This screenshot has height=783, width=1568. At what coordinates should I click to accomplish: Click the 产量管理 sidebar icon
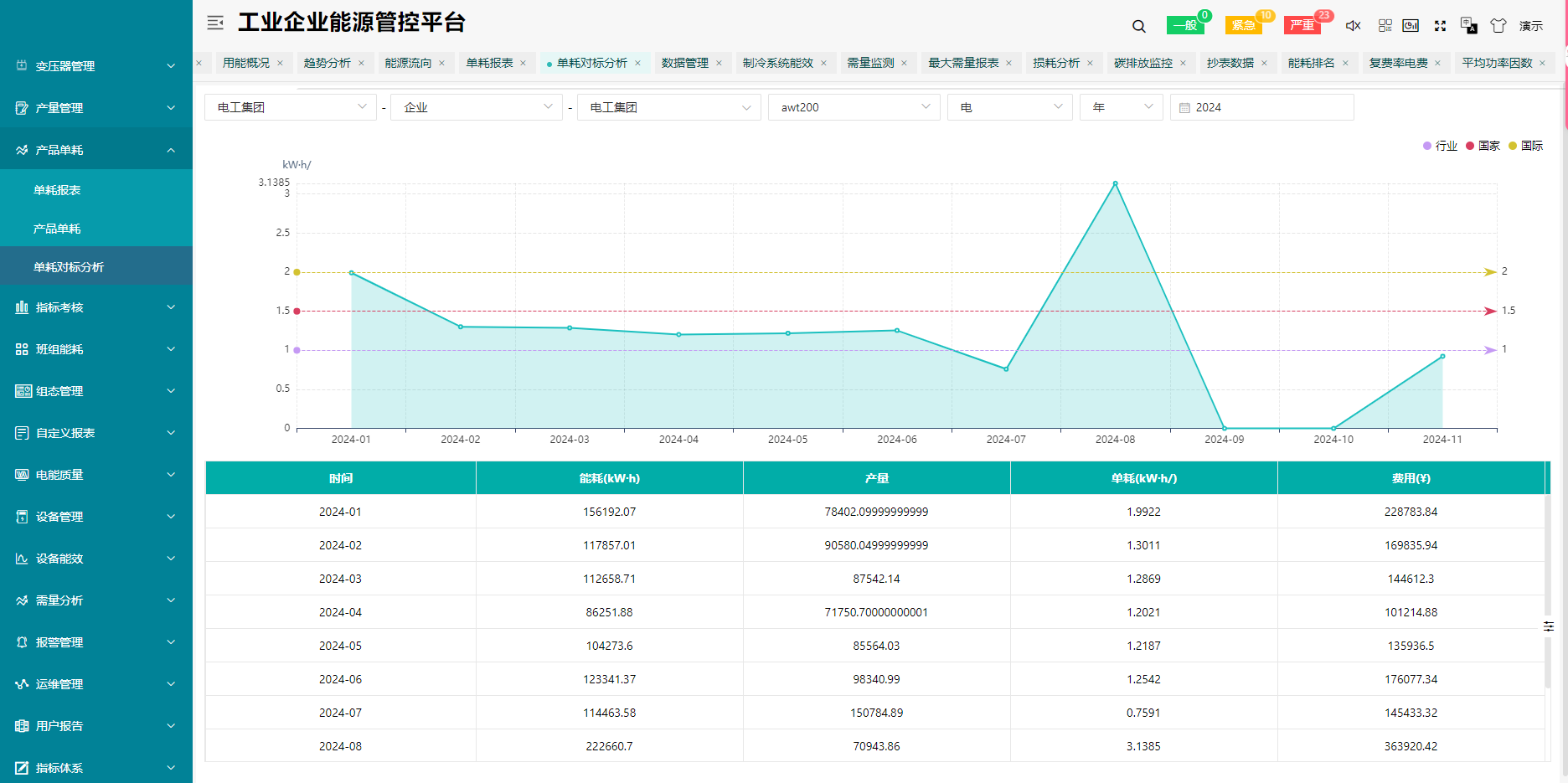[x=22, y=107]
